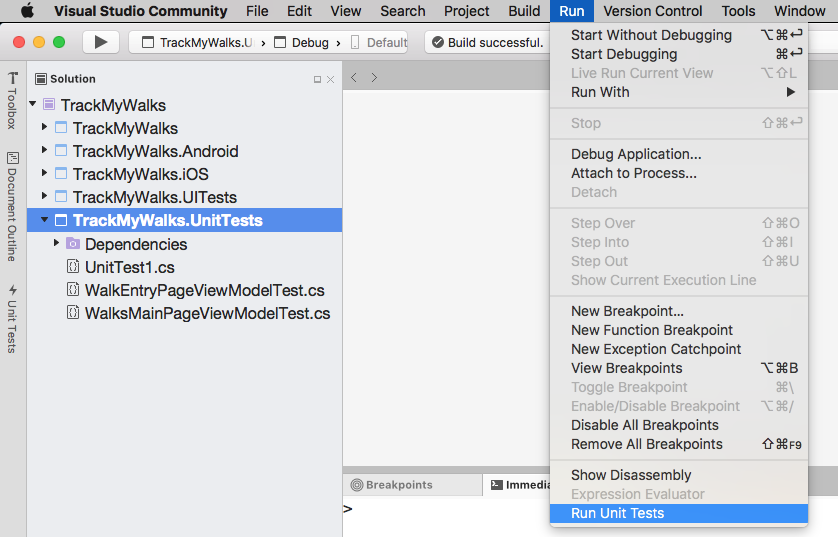
Task: Select WalksMainPageViewModelTest.cs in solution tree
Action: click(184, 313)
